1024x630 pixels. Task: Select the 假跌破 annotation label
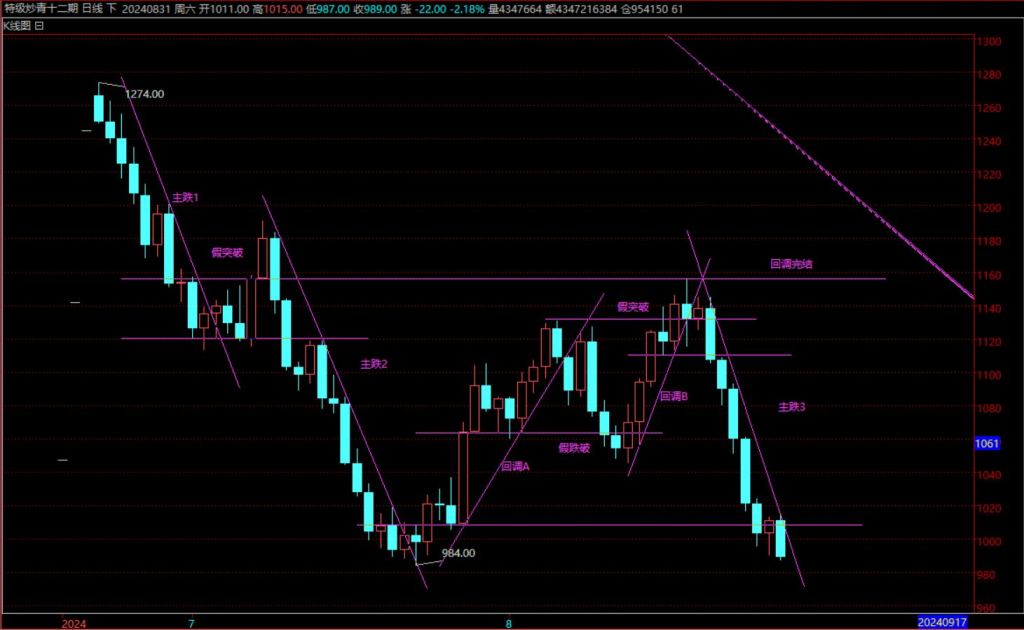(574, 447)
